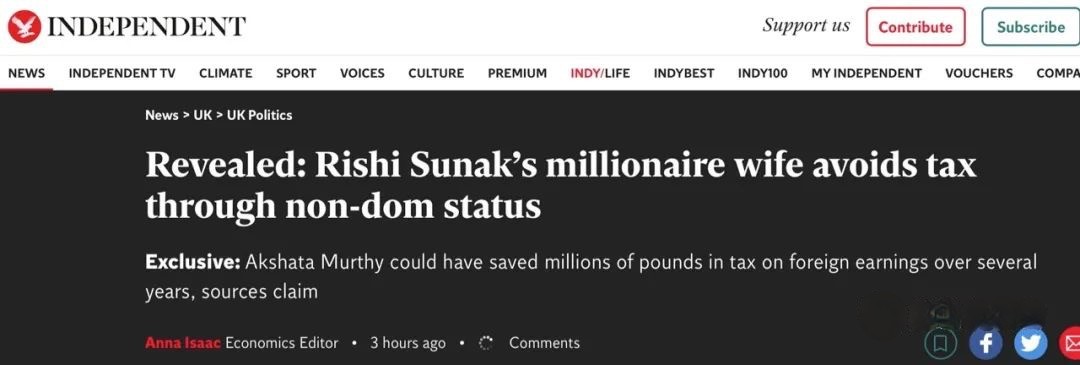Click the Independent wordmark to go home
1080x365 pixels.
[149, 27]
